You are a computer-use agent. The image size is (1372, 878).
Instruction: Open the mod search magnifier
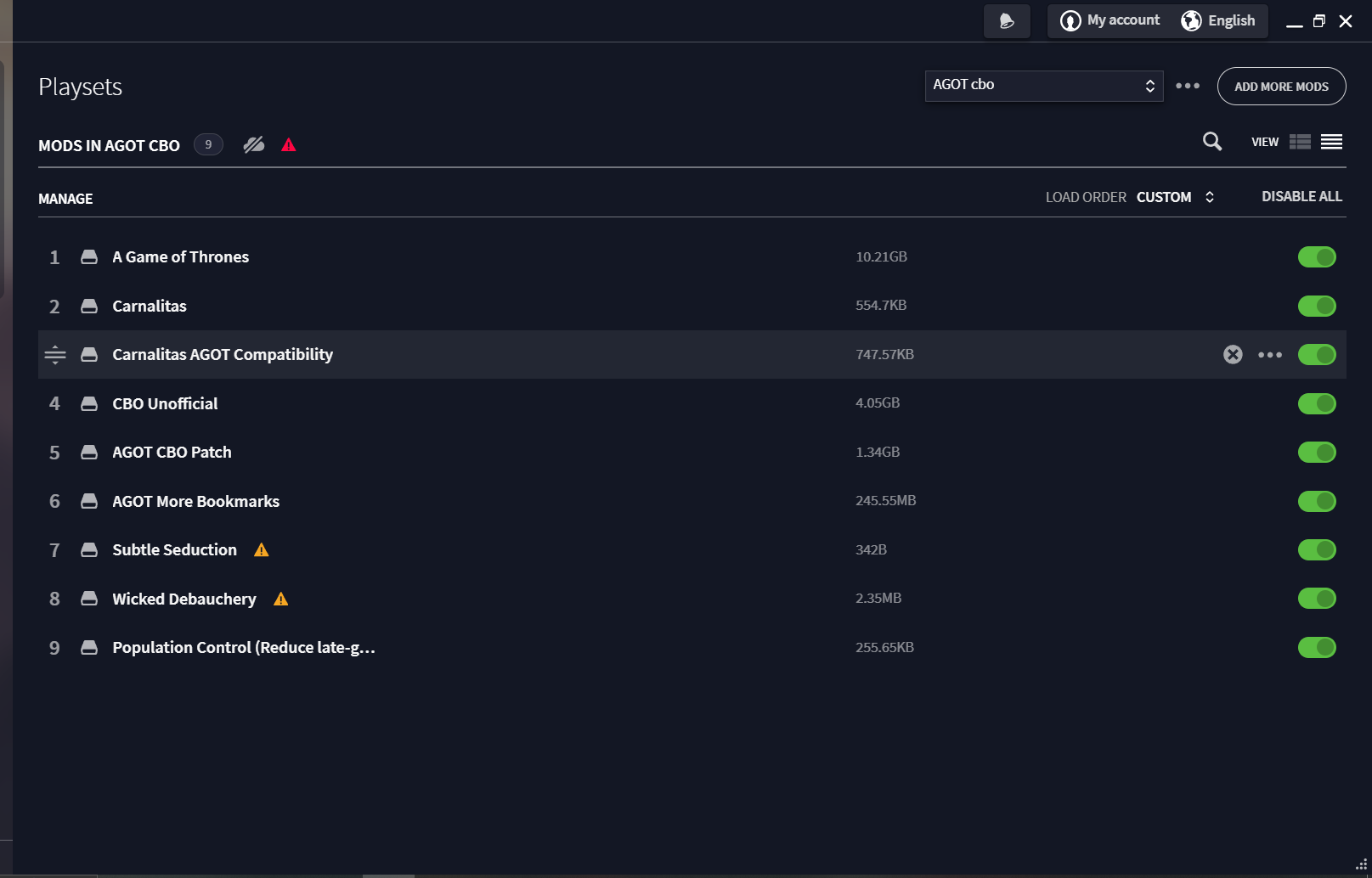click(x=1212, y=142)
